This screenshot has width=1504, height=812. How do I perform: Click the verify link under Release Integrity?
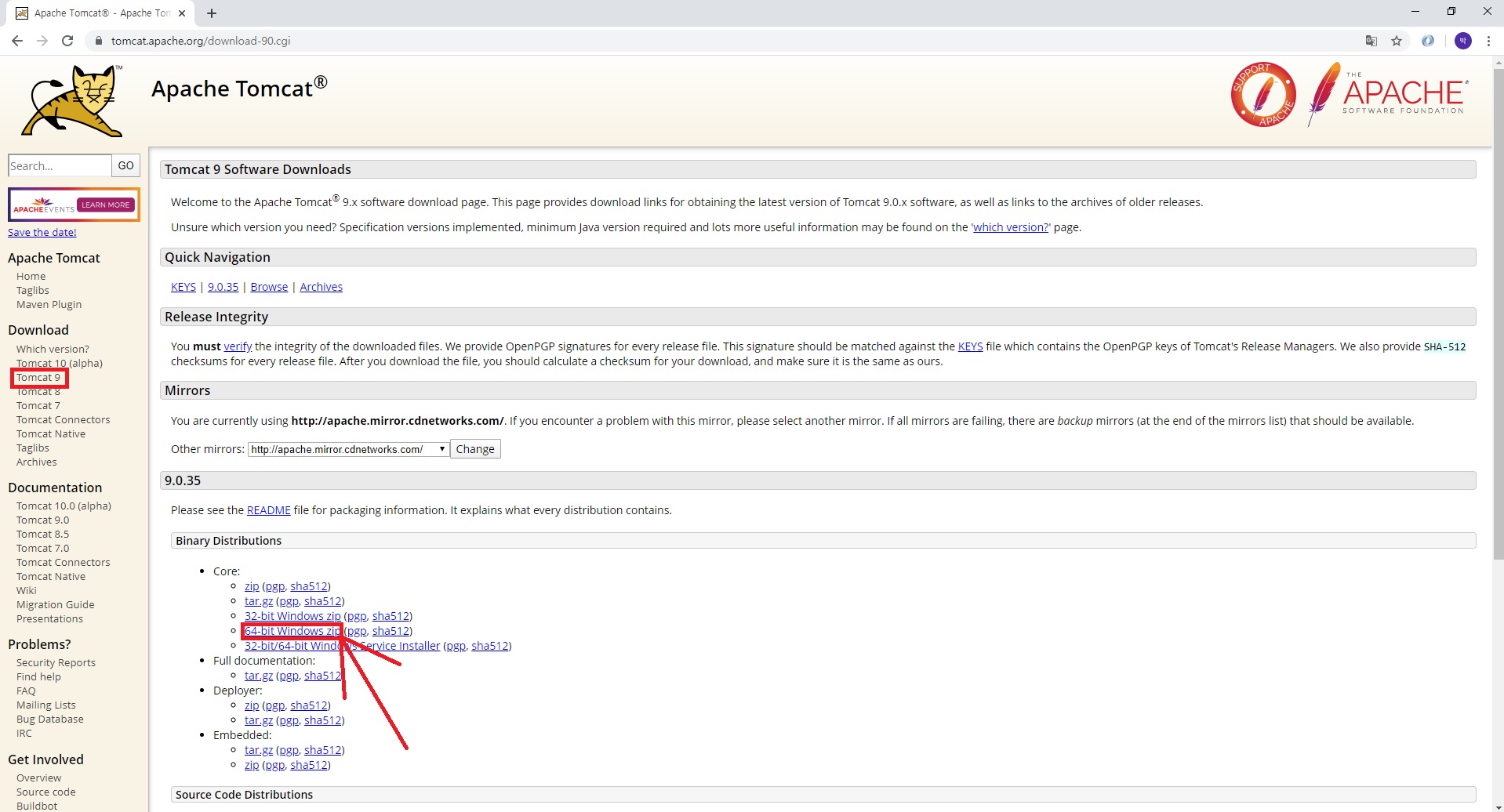coord(238,346)
